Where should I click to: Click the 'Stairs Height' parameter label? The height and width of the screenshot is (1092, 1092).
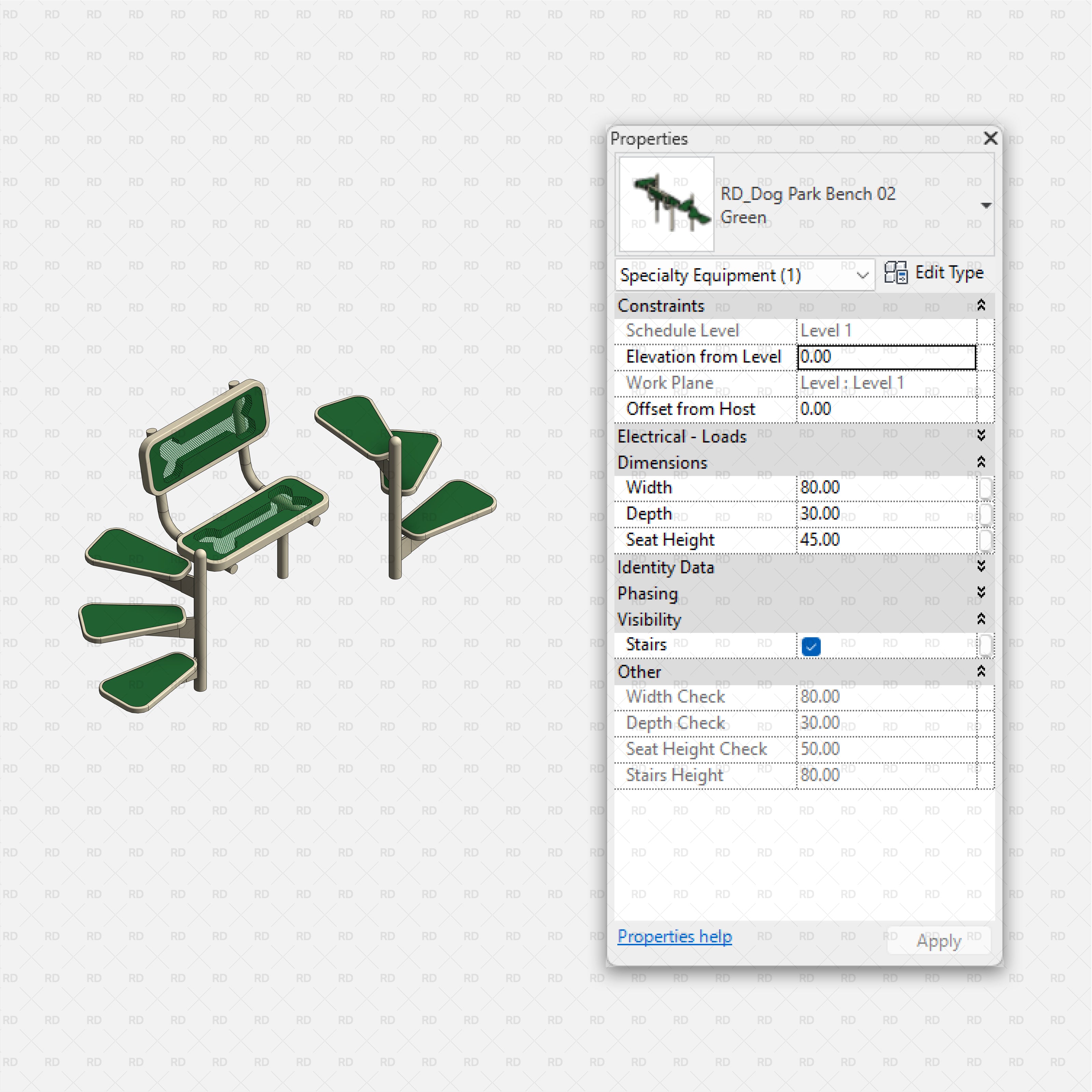[674, 775]
